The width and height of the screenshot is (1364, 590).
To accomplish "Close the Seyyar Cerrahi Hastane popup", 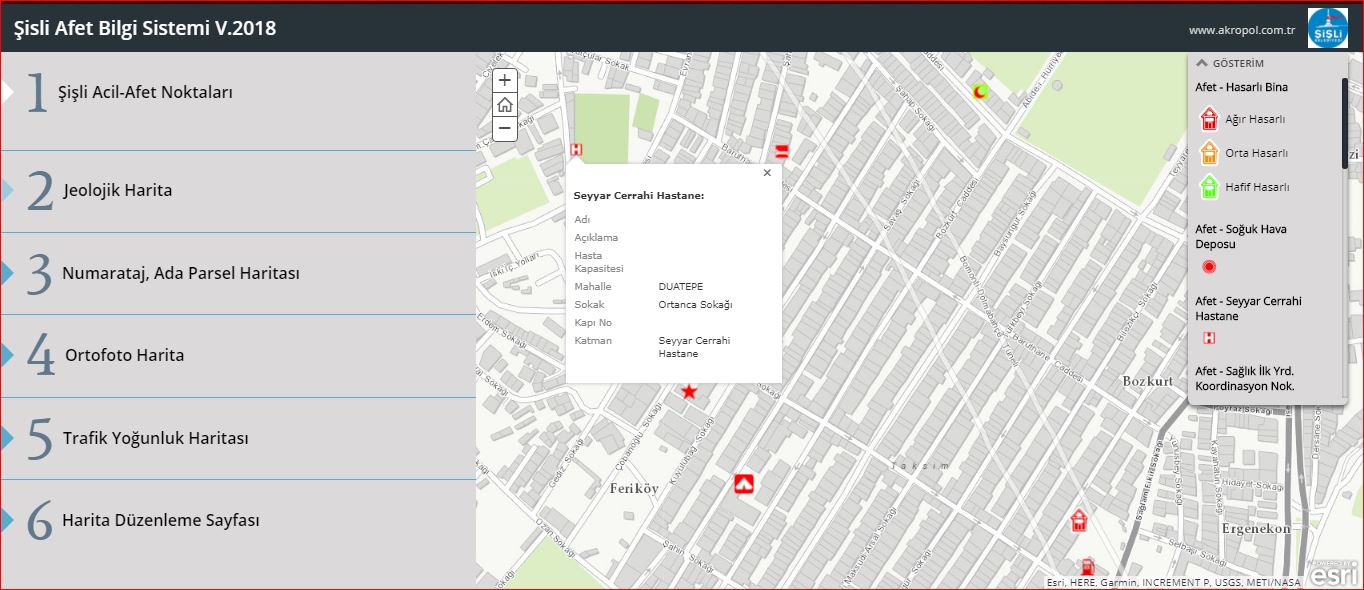I will pos(767,173).
